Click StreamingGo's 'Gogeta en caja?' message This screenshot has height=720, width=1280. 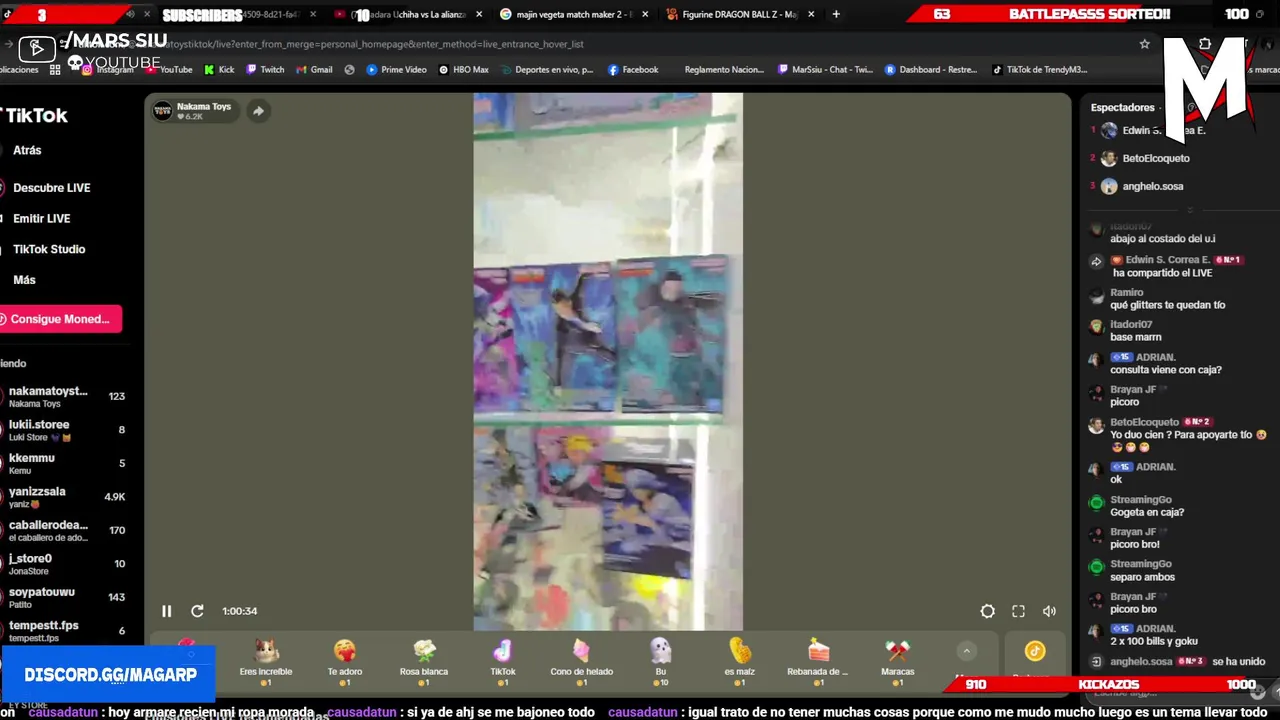click(x=1147, y=512)
